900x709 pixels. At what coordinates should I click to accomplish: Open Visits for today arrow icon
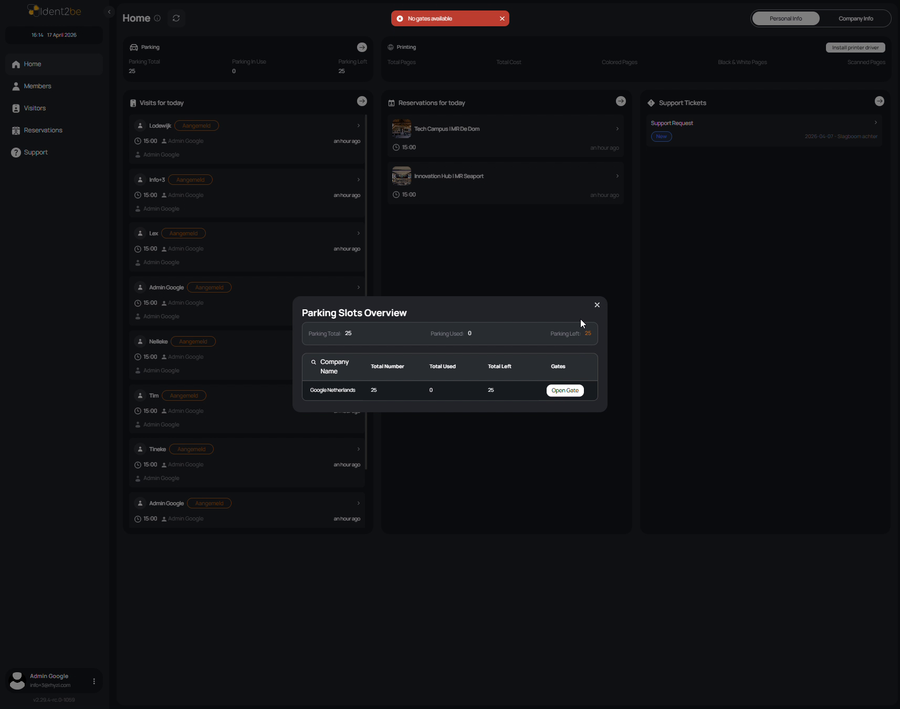pyautogui.click(x=362, y=101)
